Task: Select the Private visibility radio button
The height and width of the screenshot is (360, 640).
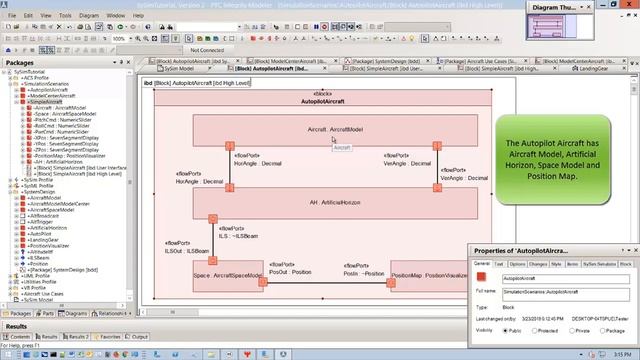Action: [572, 331]
